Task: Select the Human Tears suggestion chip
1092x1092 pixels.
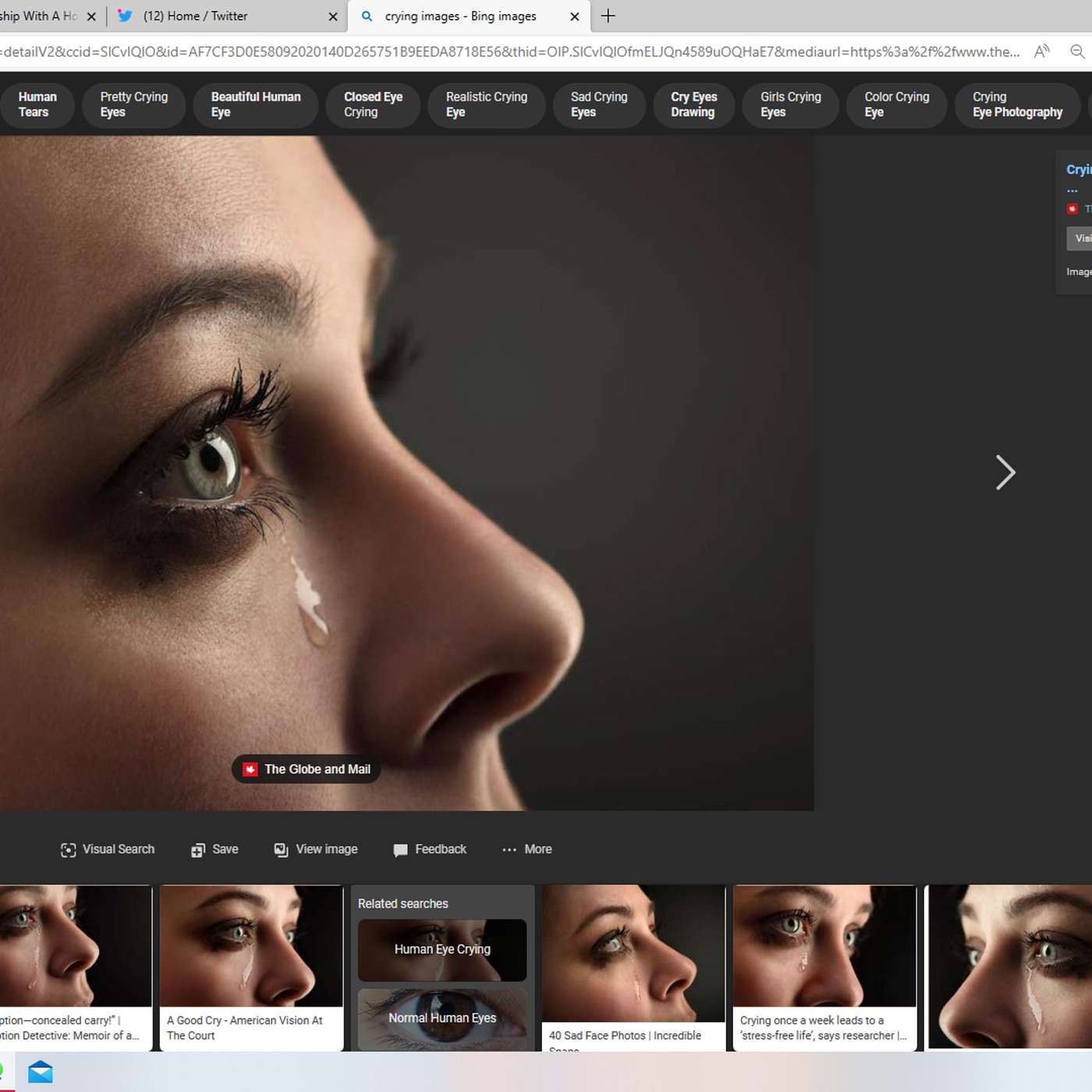Action: pos(37,105)
